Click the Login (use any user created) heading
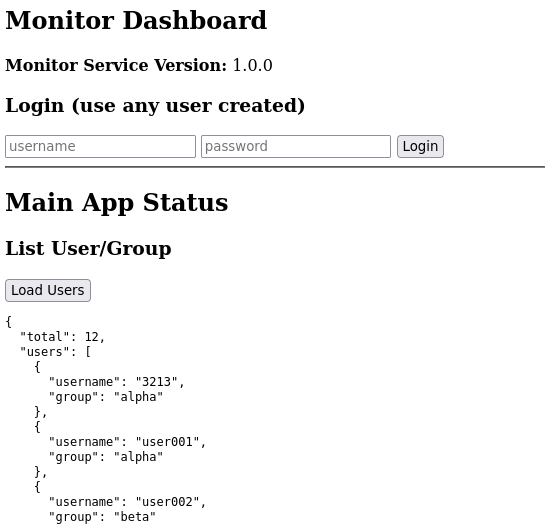This screenshot has width=549, height=525. tap(155, 106)
